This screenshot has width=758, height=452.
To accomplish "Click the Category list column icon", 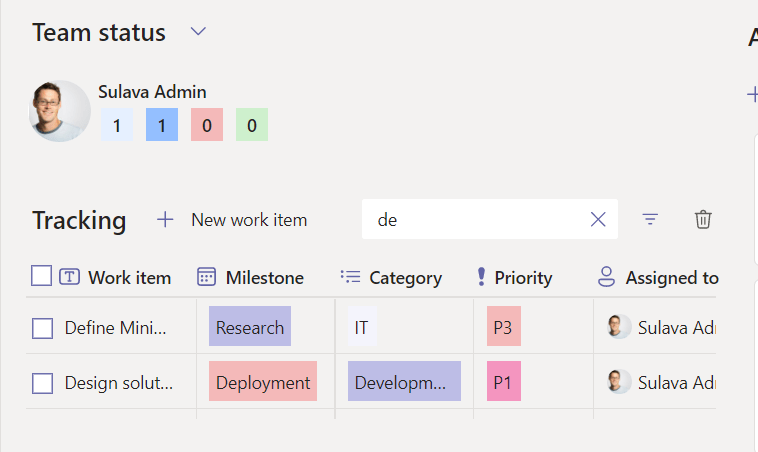I will click(x=350, y=277).
